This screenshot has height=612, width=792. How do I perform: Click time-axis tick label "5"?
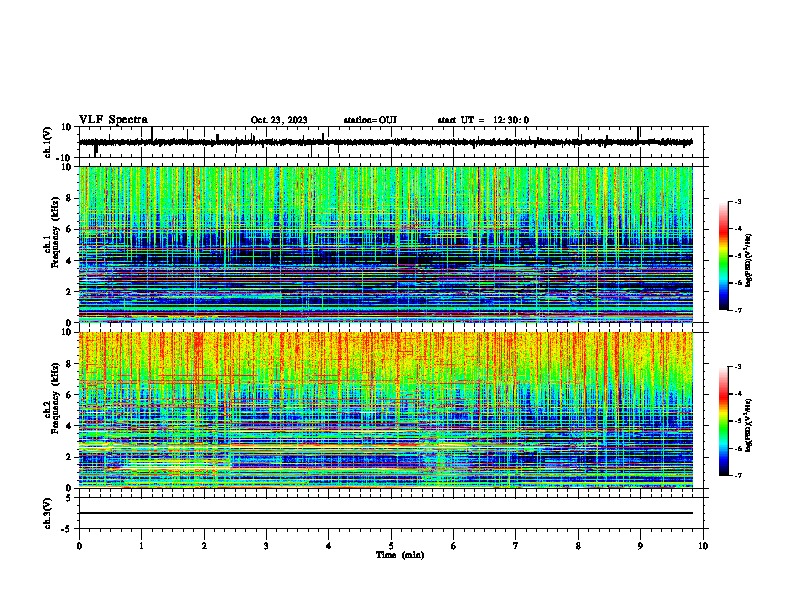pos(391,546)
